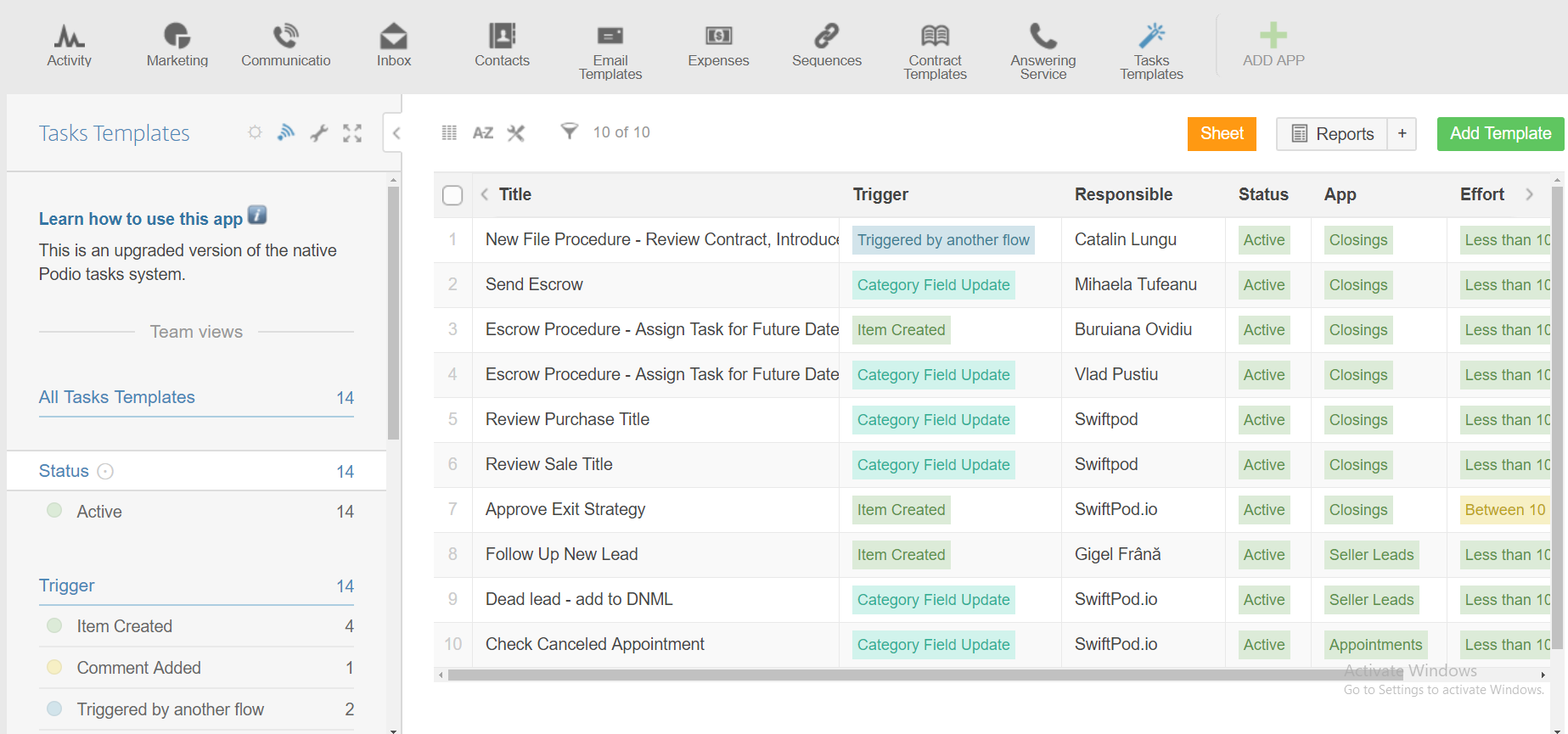The width and height of the screenshot is (1568, 734).
Task: Open the Contract Templates app icon
Action: 935,36
